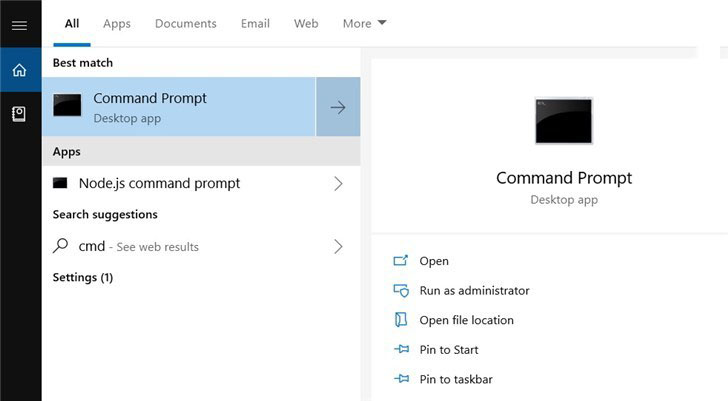
Task: Click the Run as administrator shield icon
Action: (401, 291)
